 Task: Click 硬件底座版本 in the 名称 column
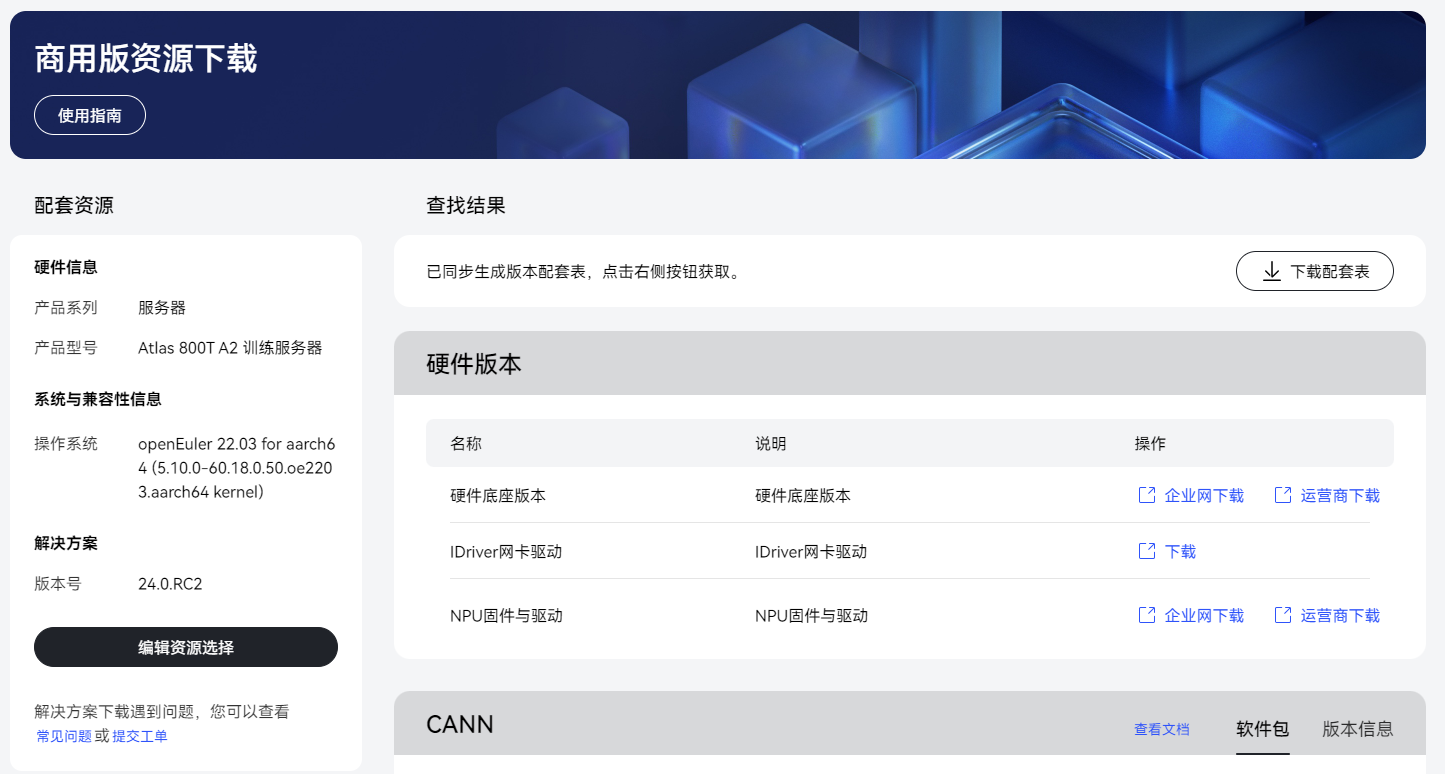tap(498, 495)
